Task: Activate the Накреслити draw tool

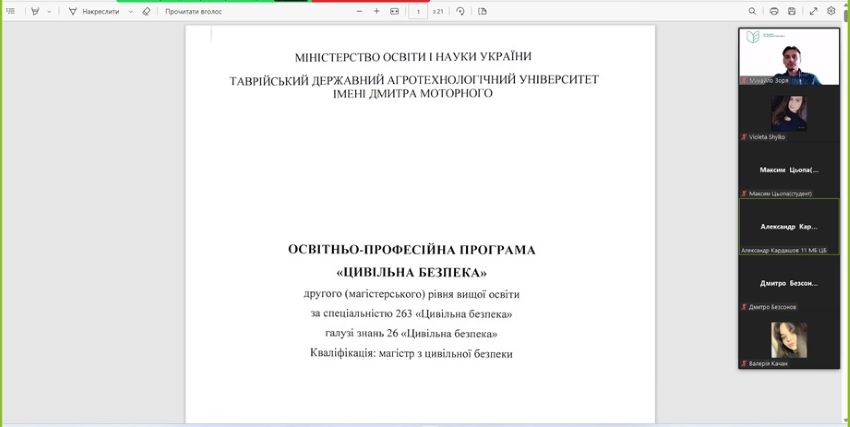Action: [x=94, y=11]
